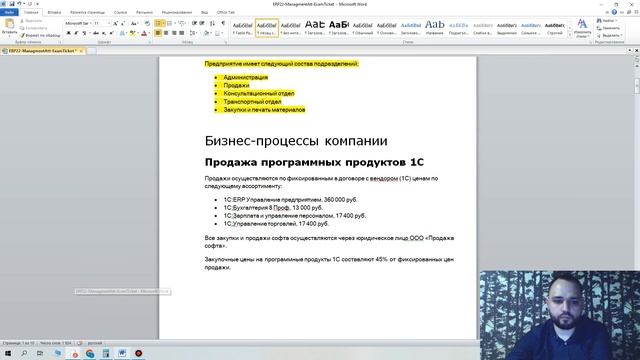Align text right

174,33
